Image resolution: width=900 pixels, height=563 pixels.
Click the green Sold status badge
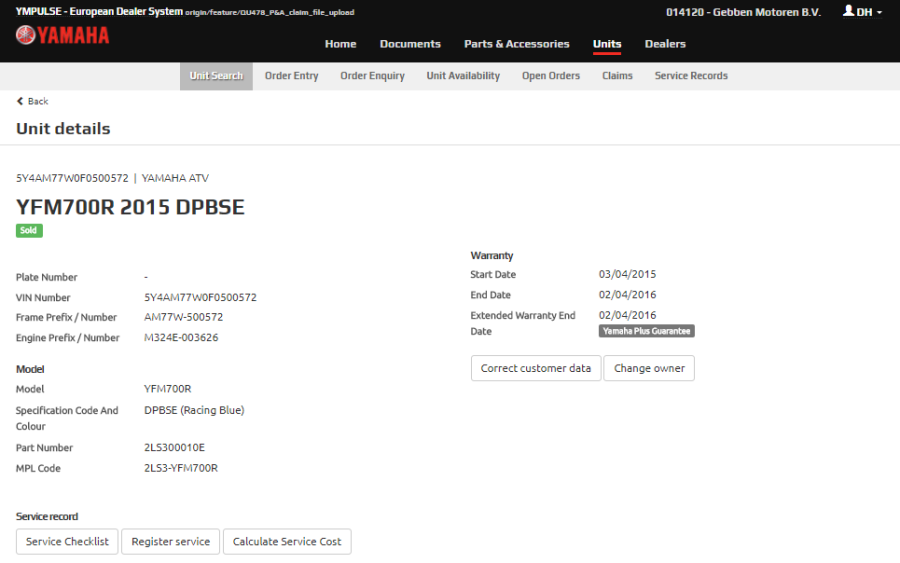(29, 230)
